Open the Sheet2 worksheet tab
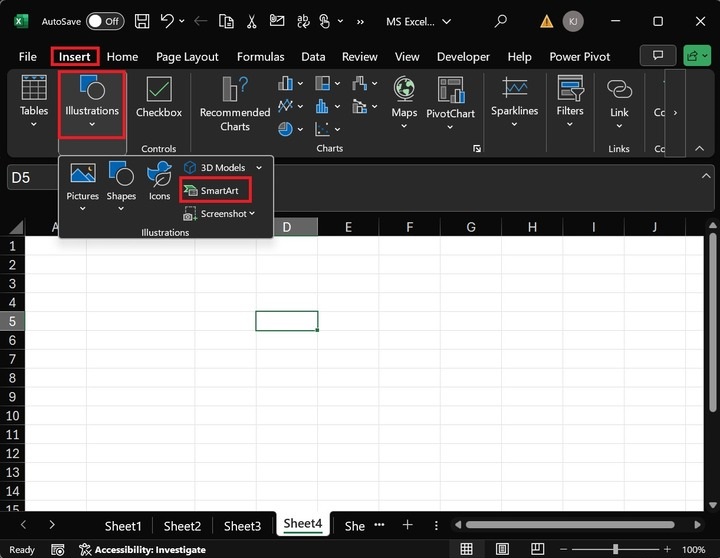Image resolution: width=720 pixels, height=558 pixels. [182, 526]
